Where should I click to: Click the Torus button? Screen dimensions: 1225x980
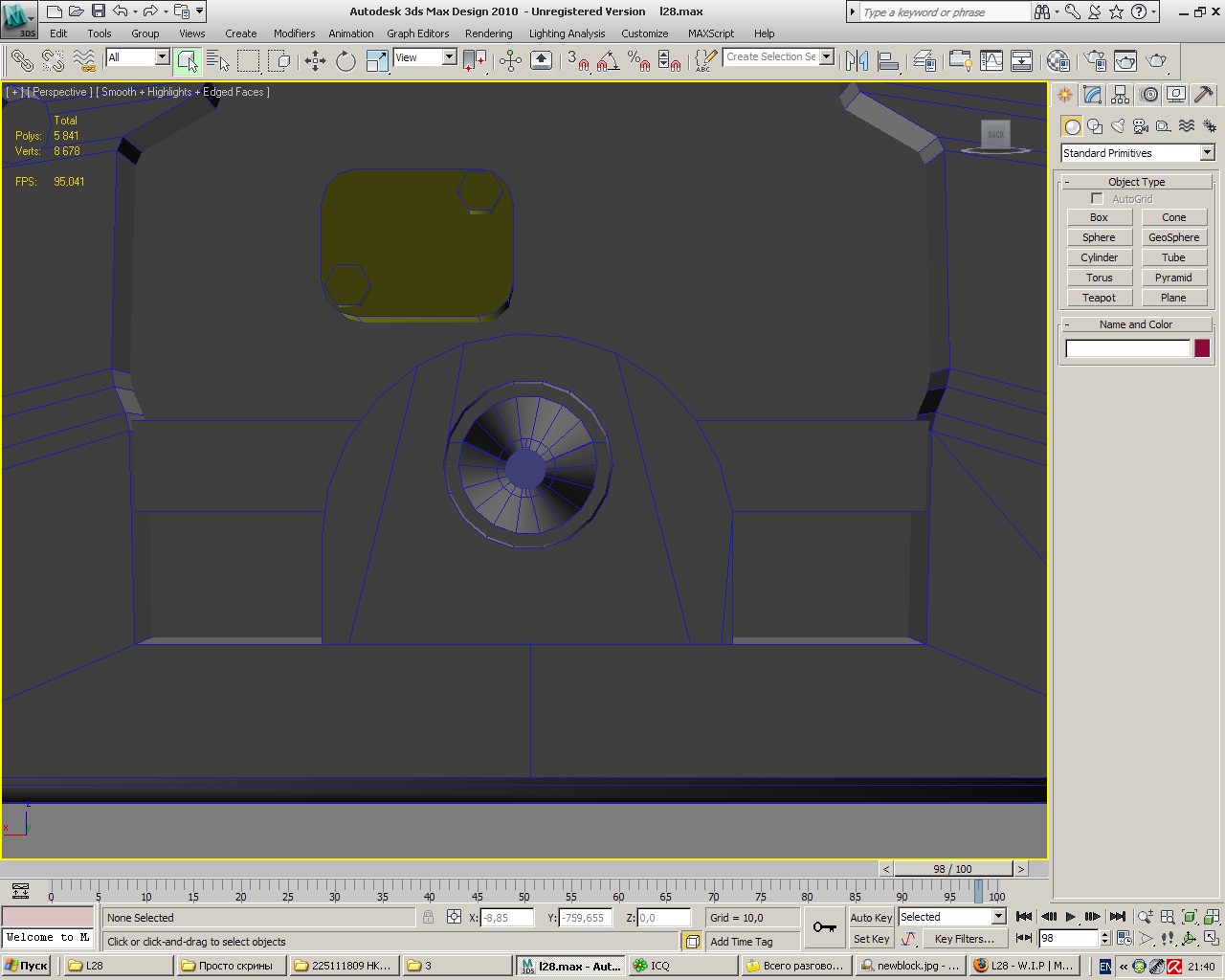click(x=1099, y=278)
